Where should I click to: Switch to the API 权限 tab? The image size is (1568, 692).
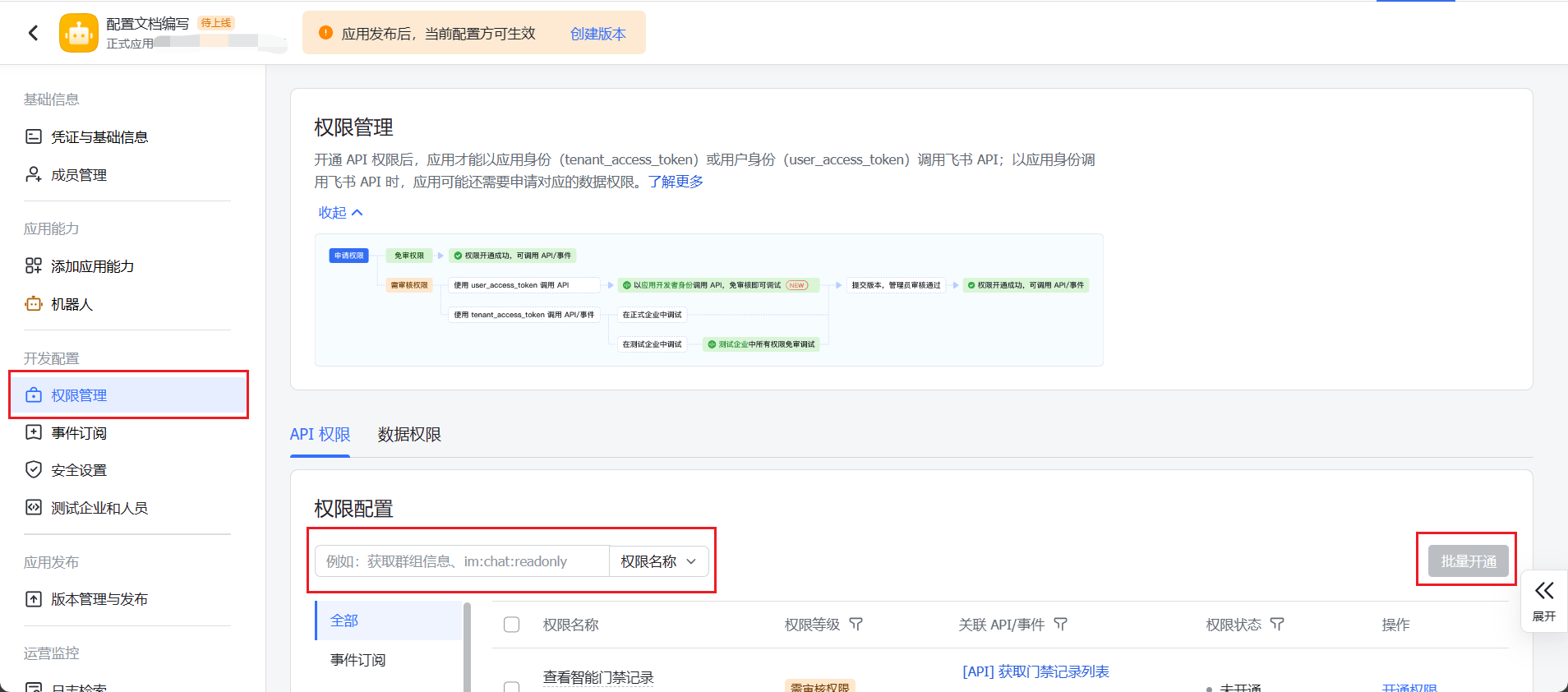tap(320, 434)
